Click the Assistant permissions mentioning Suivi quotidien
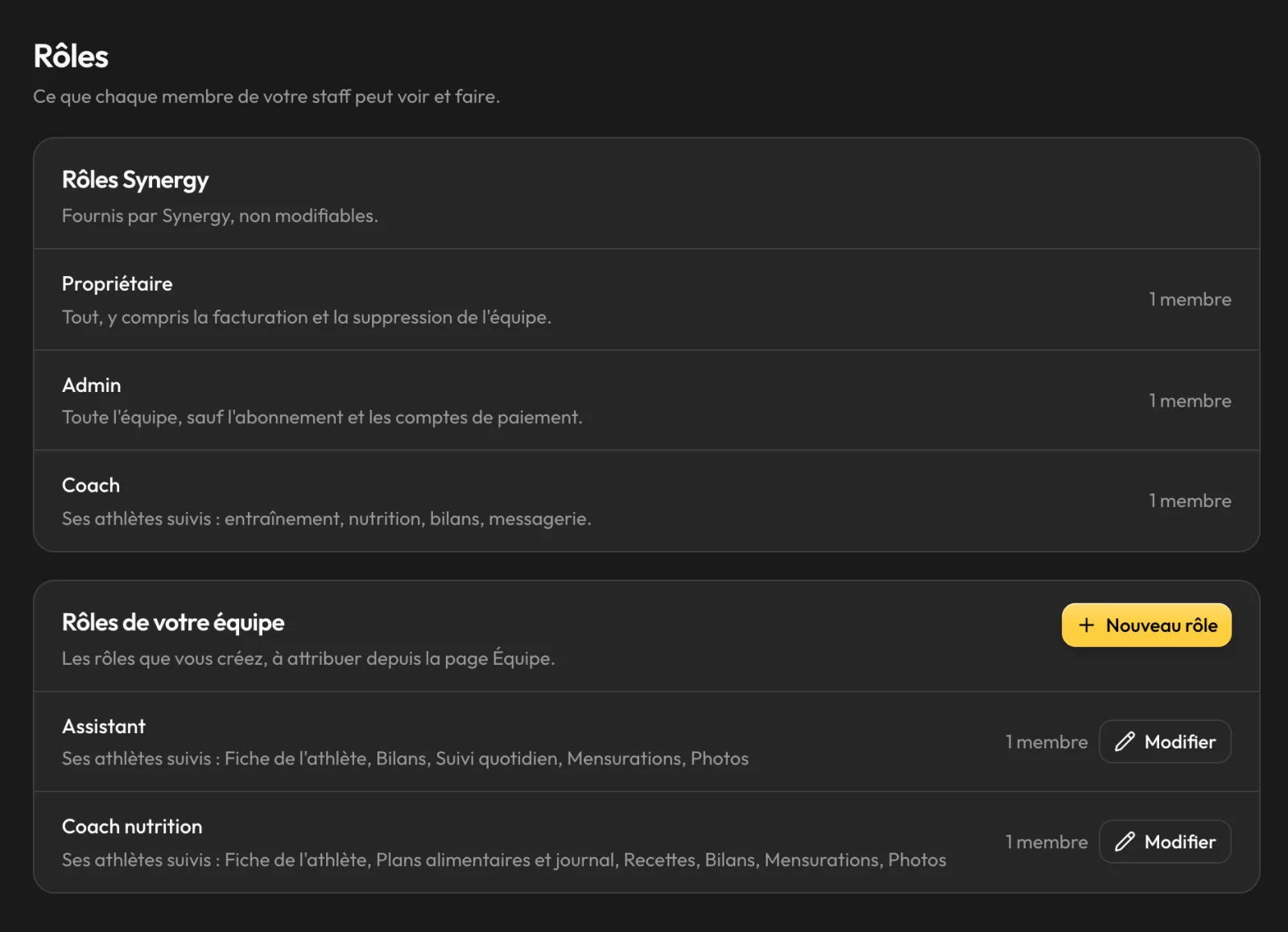This screenshot has width=1288, height=932. click(406, 759)
